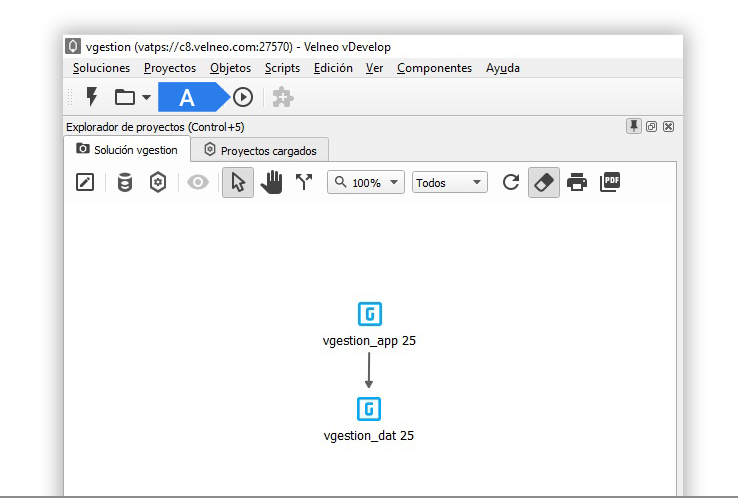Click the Velneo app icon in title bar
Image resolution: width=738 pixels, height=498 pixels.
tap(73, 47)
